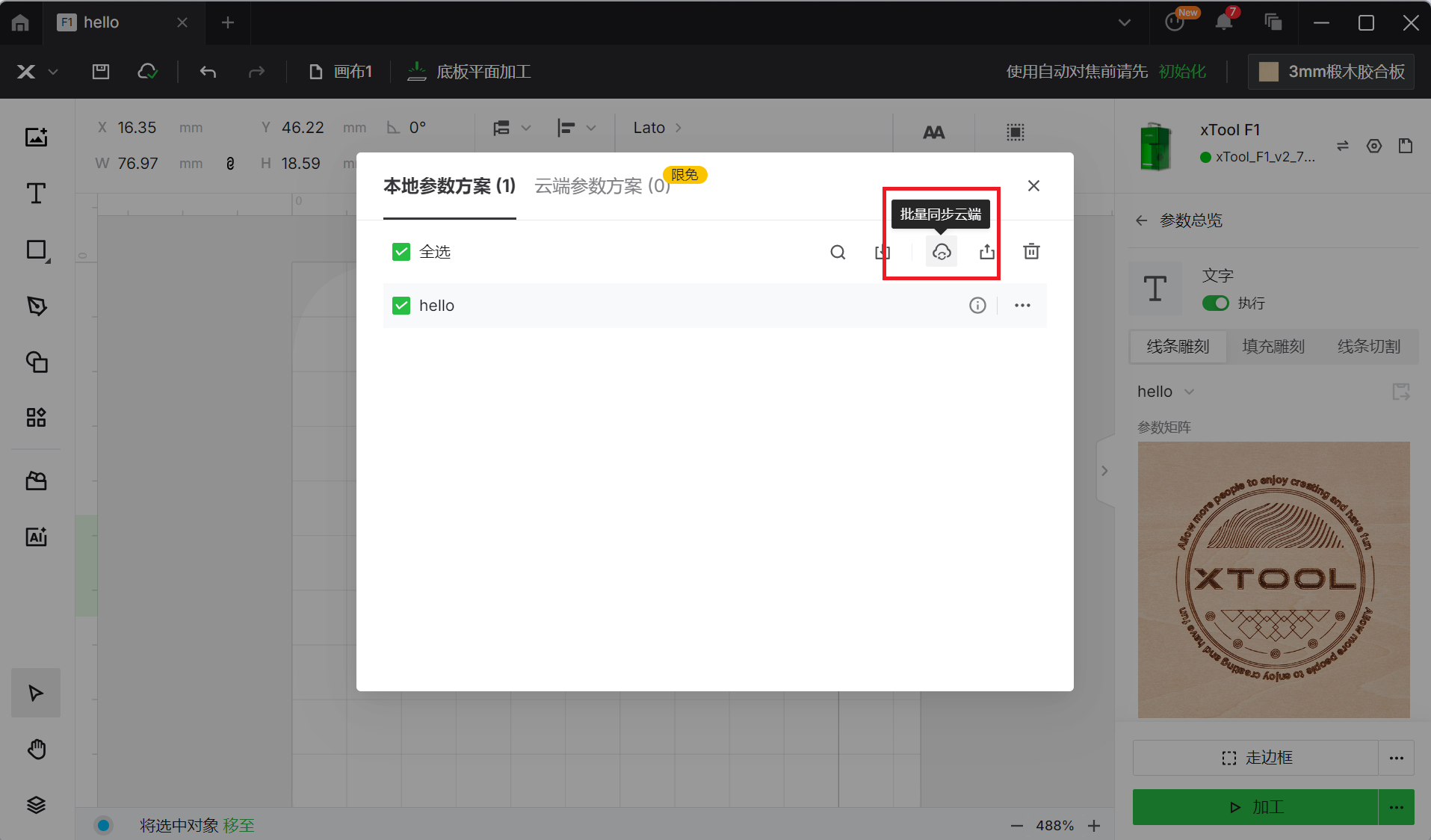Open more options for hello preset
Screen dimensions: 1431x840
[x=1022, y=305]
